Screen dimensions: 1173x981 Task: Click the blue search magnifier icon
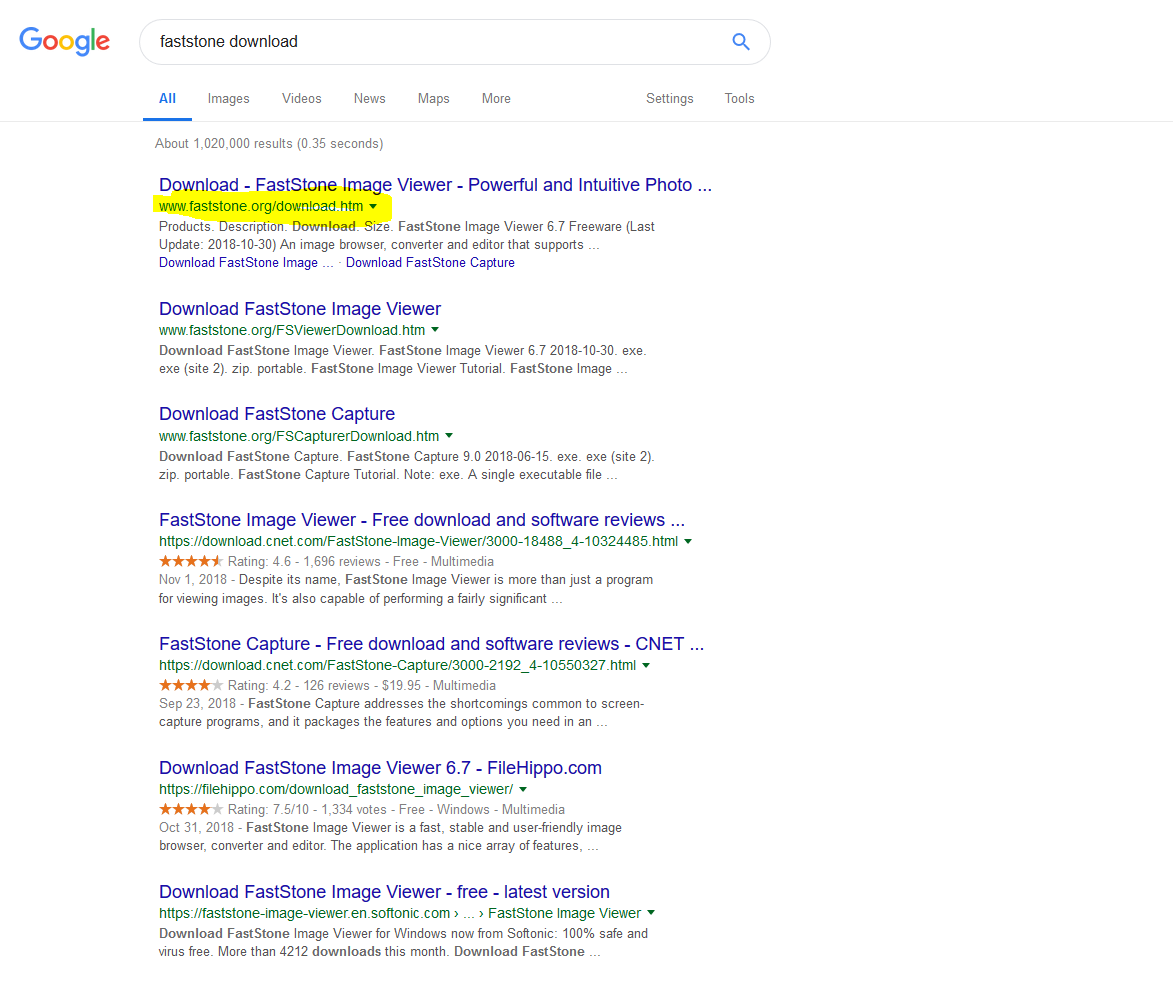point(741,42)
